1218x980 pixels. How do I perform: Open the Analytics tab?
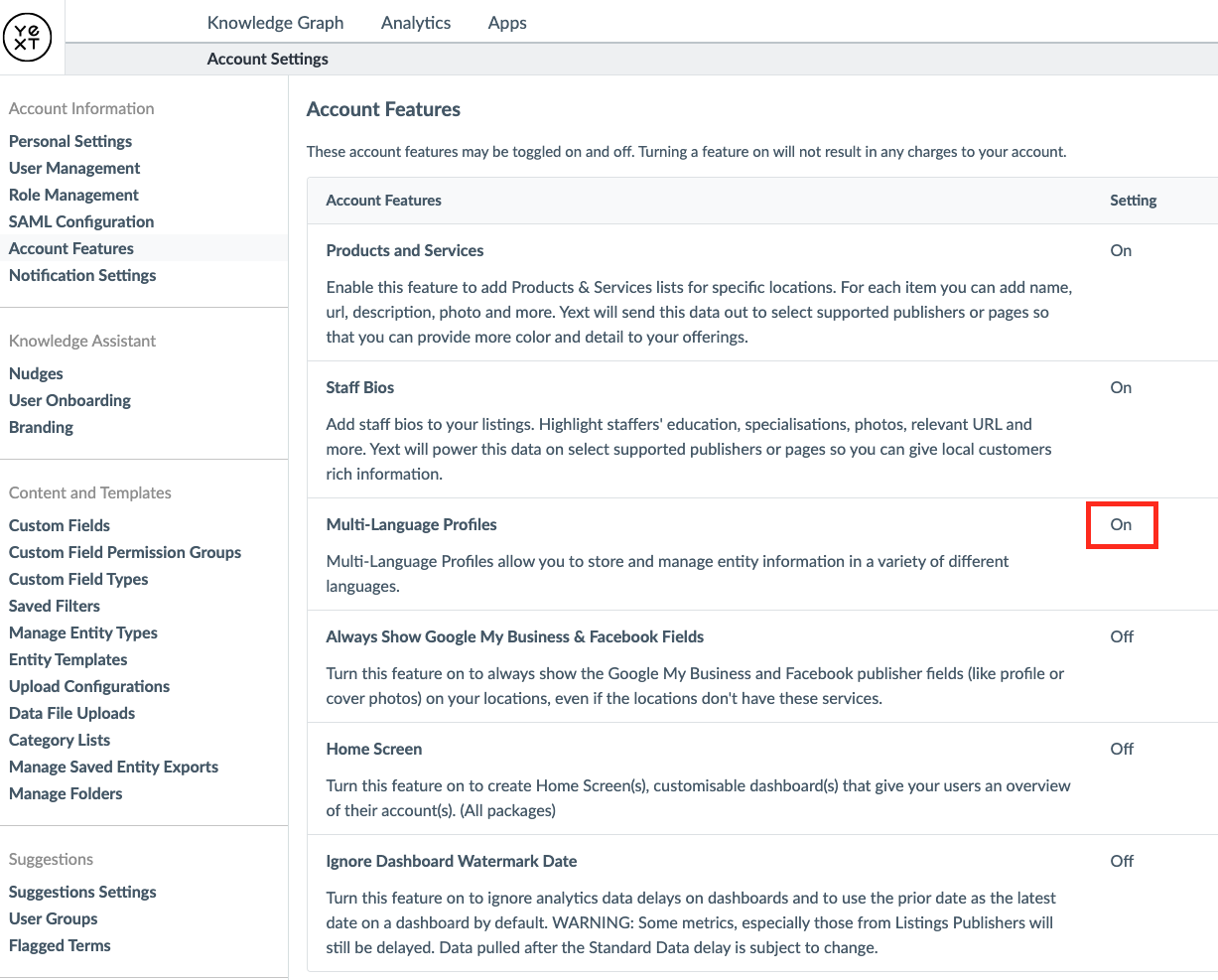pyautogui.click(x=416, y=22)
